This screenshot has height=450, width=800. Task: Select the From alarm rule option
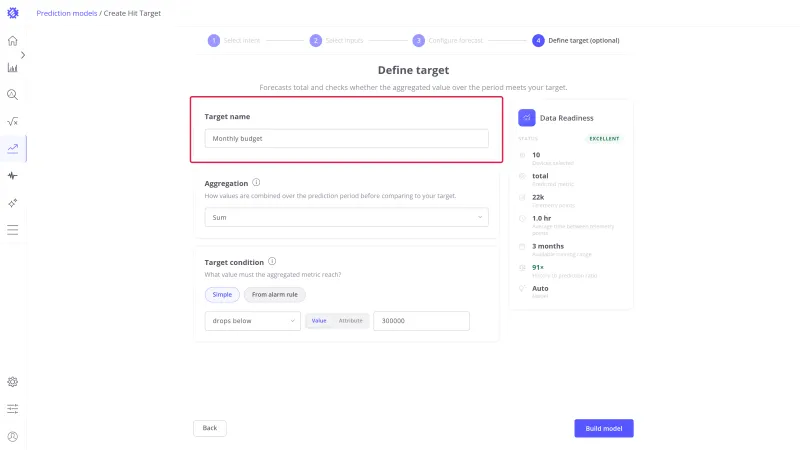tap(274, 294)
